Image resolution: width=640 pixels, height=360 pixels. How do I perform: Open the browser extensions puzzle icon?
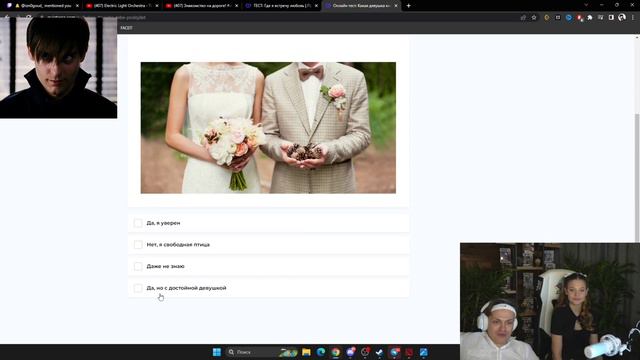(590, 18)
